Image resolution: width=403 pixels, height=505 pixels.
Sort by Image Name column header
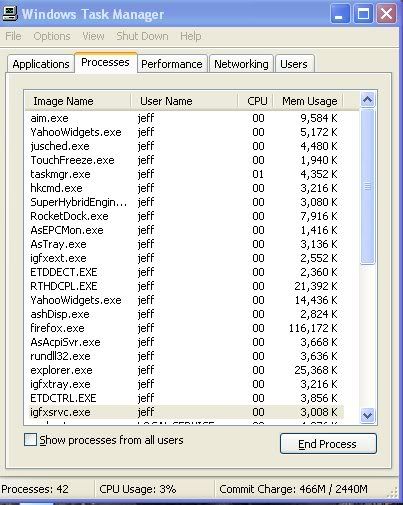pos(77,101)
